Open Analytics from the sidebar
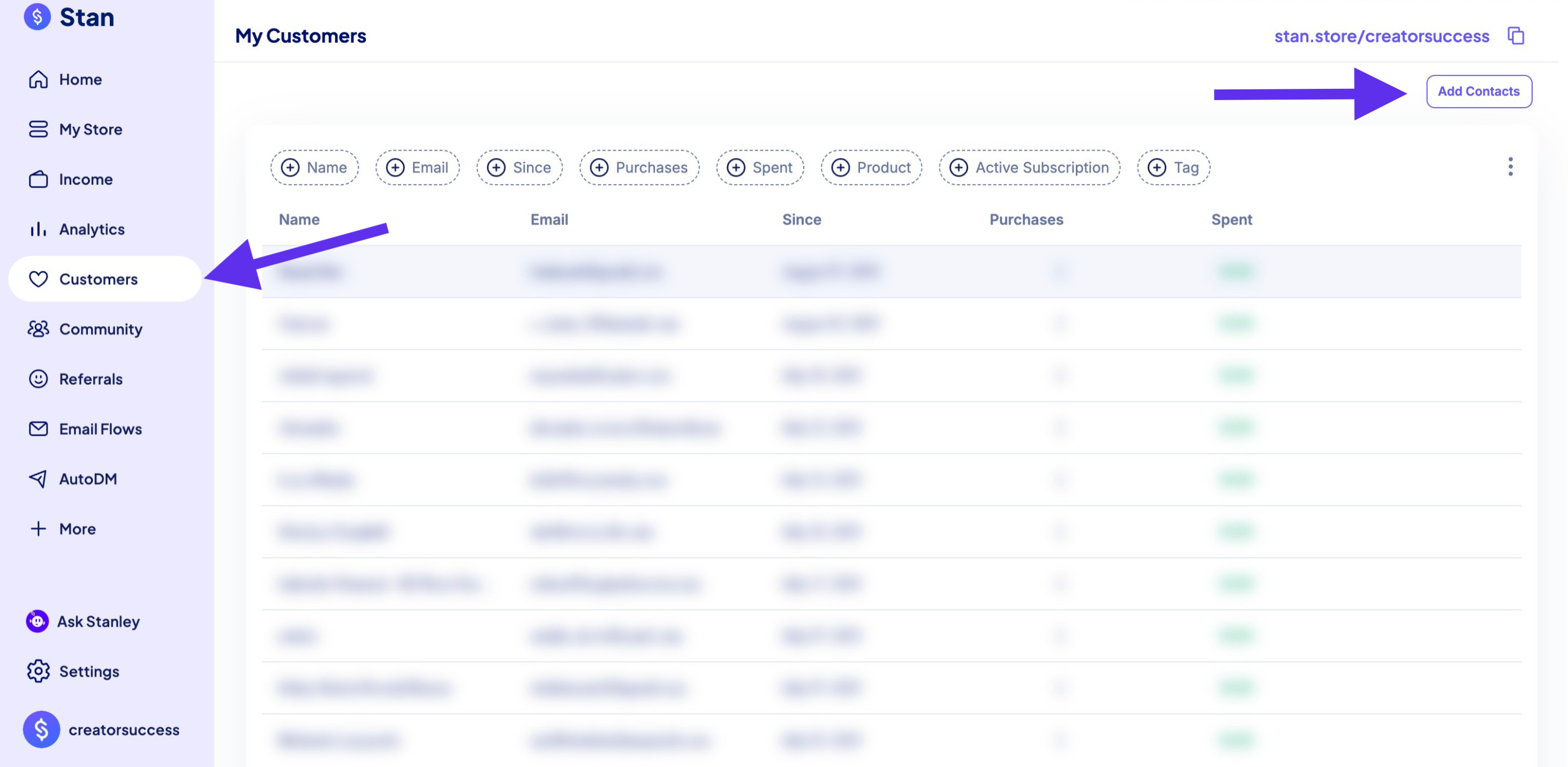The height and width of the screenshot is (767, 1568). [92, 229]
